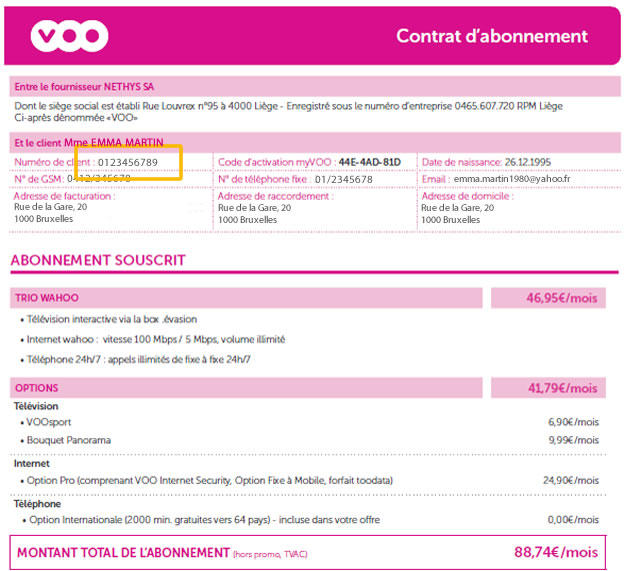Viewport: 625px width, 571px height.
Task: Click the "Adresse de facturation" label
Action: click(x=65, y=196)
